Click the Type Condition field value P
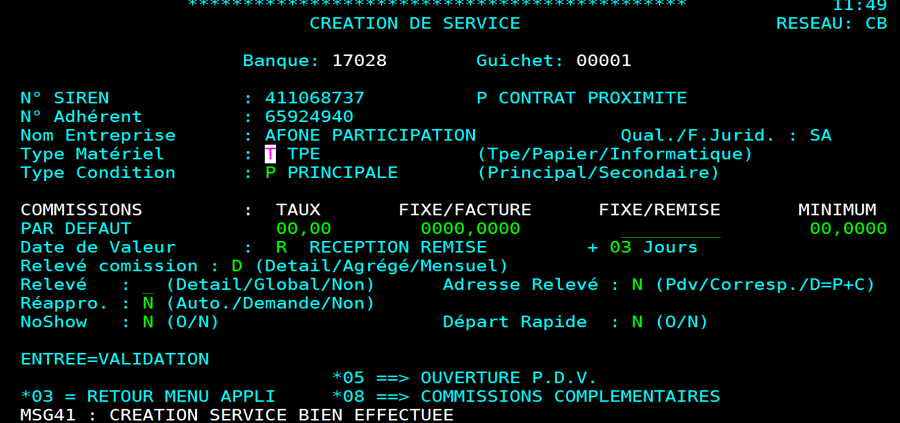Screen dimensions: 900x423 pos(270,173)
